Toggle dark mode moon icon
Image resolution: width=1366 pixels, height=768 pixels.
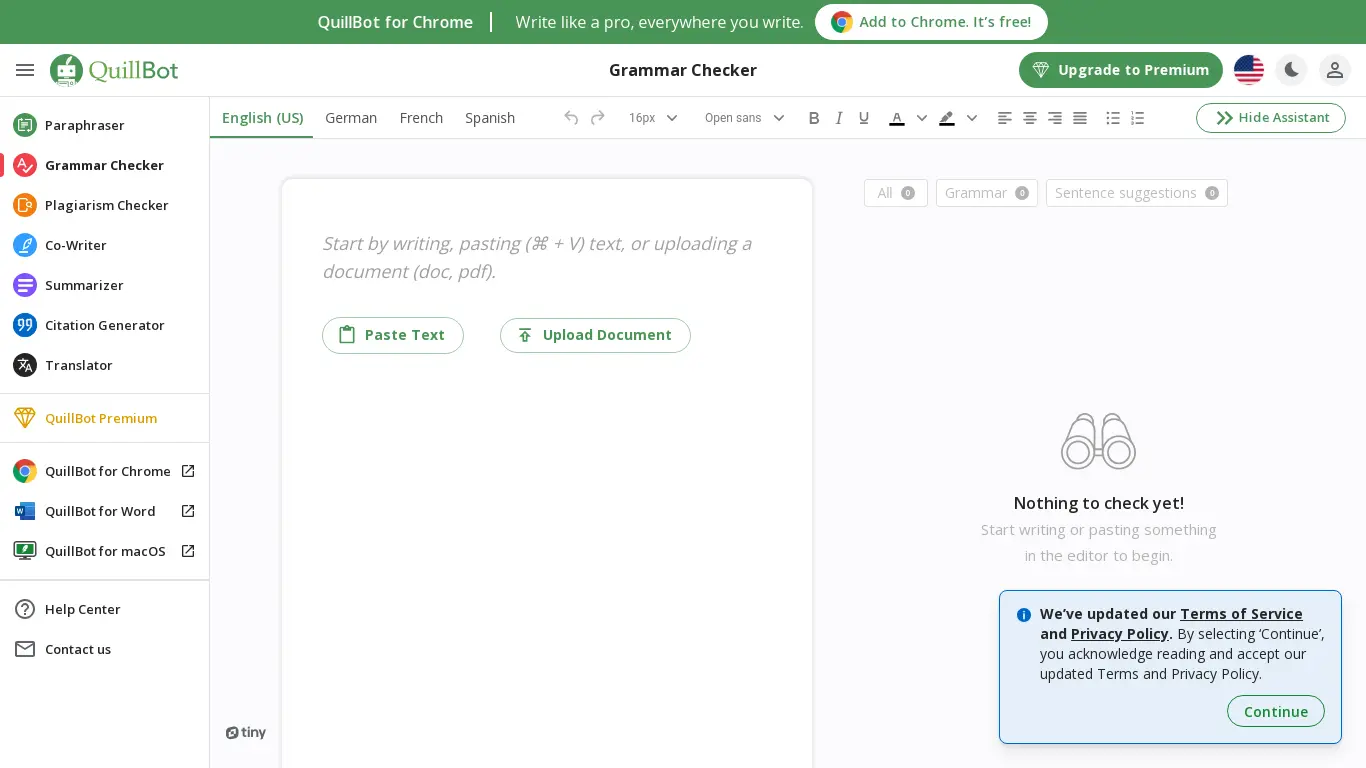point(1292,70)
